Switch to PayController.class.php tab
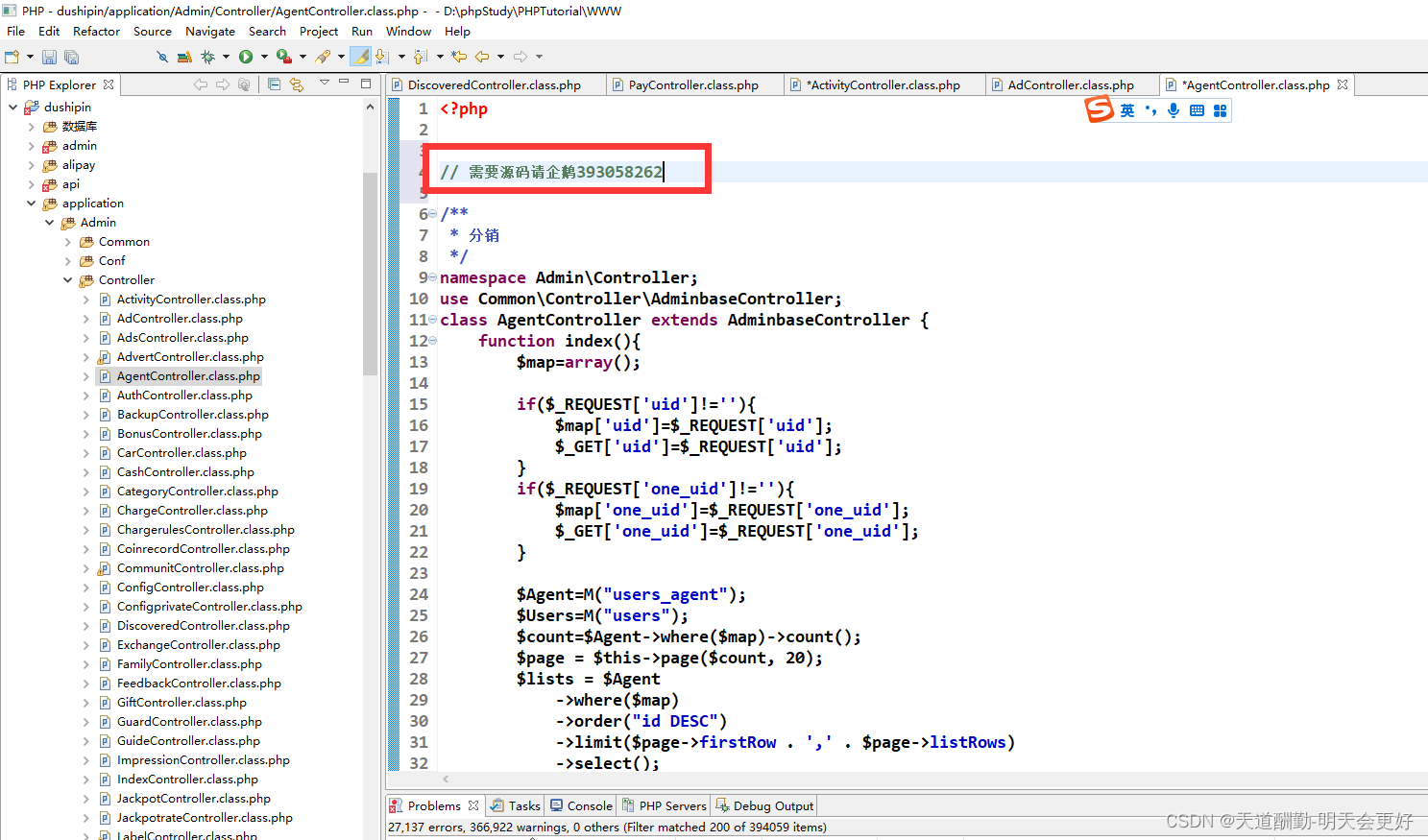1428x840 pixels. pyautogui.click(x=693, y=84)
